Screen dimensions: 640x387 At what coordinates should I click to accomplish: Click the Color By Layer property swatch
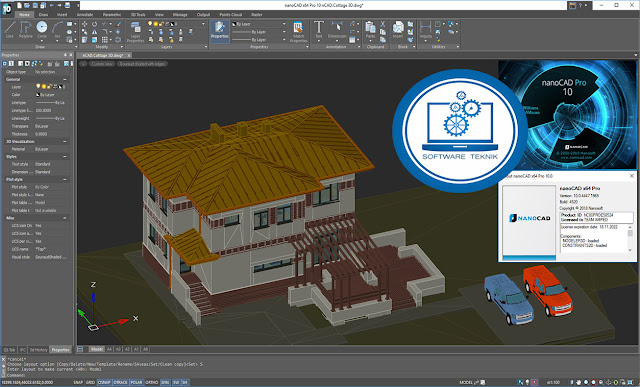38,95
